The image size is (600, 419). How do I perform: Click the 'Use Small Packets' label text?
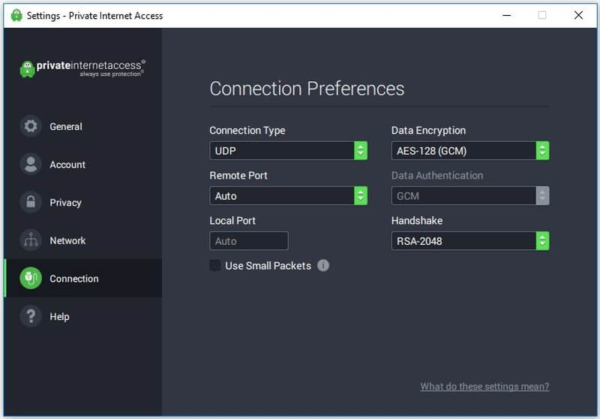(x=268, y=266)
